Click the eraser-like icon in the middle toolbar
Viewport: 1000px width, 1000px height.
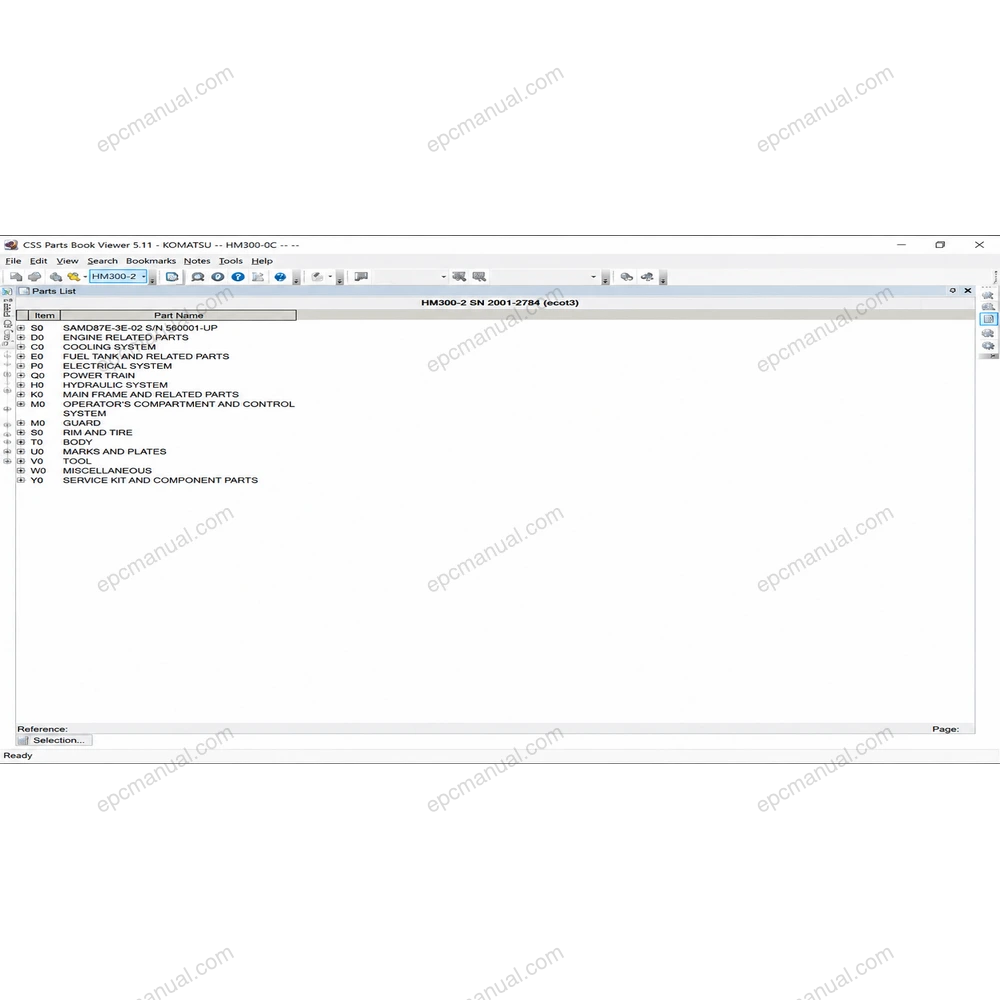pyautogui.click(x=318, y=277)
